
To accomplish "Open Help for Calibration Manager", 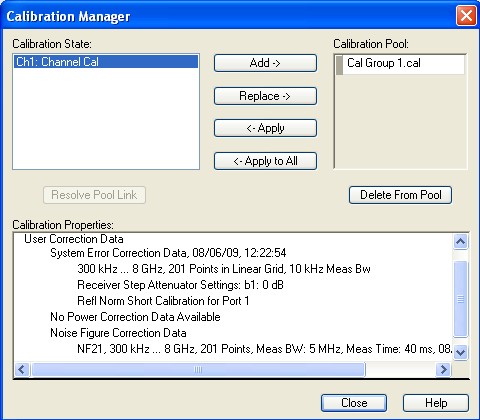I will pyautogui.click(x=436, y=403).
